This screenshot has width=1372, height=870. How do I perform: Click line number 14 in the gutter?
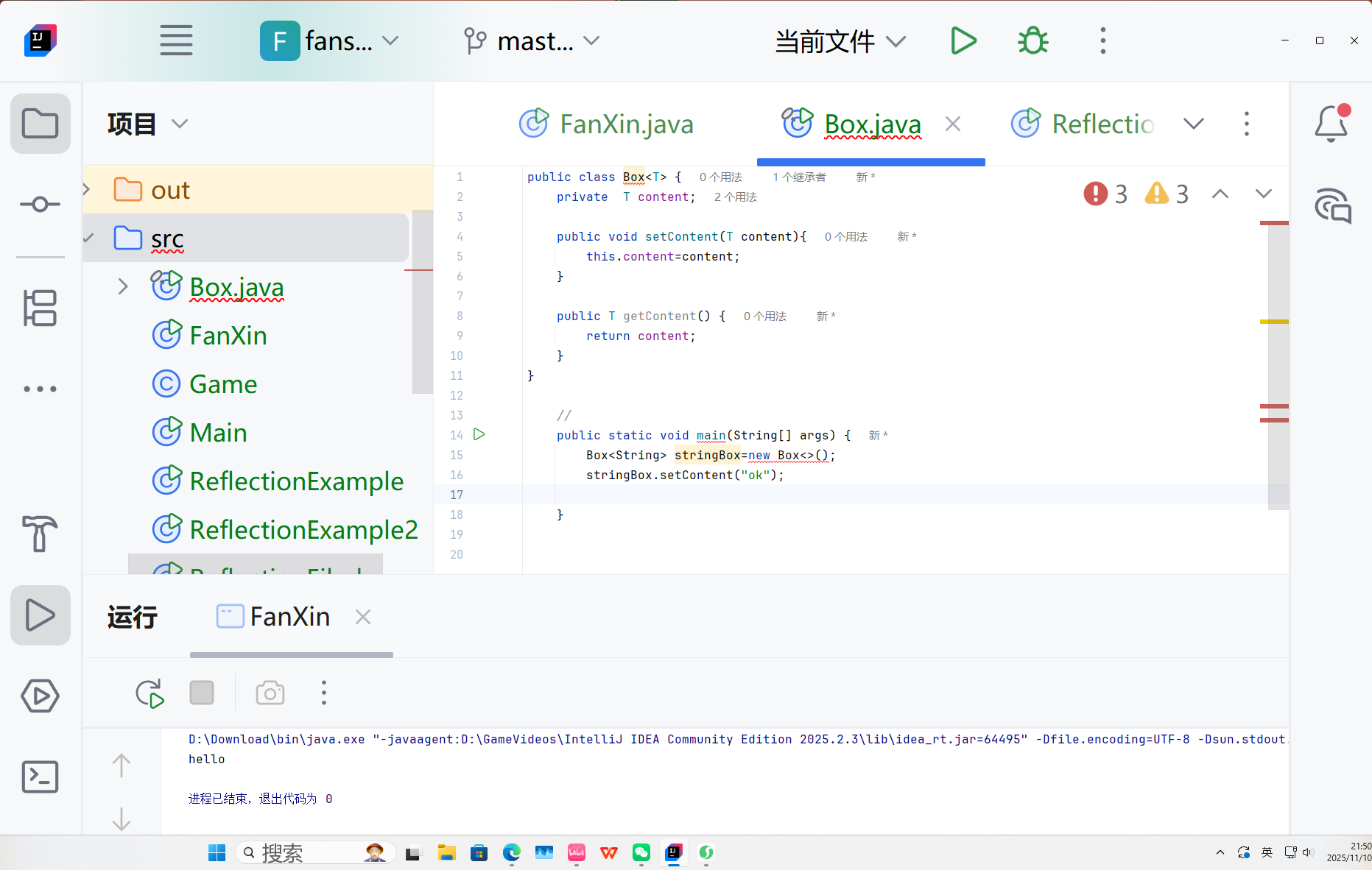(x=457, y=435)
